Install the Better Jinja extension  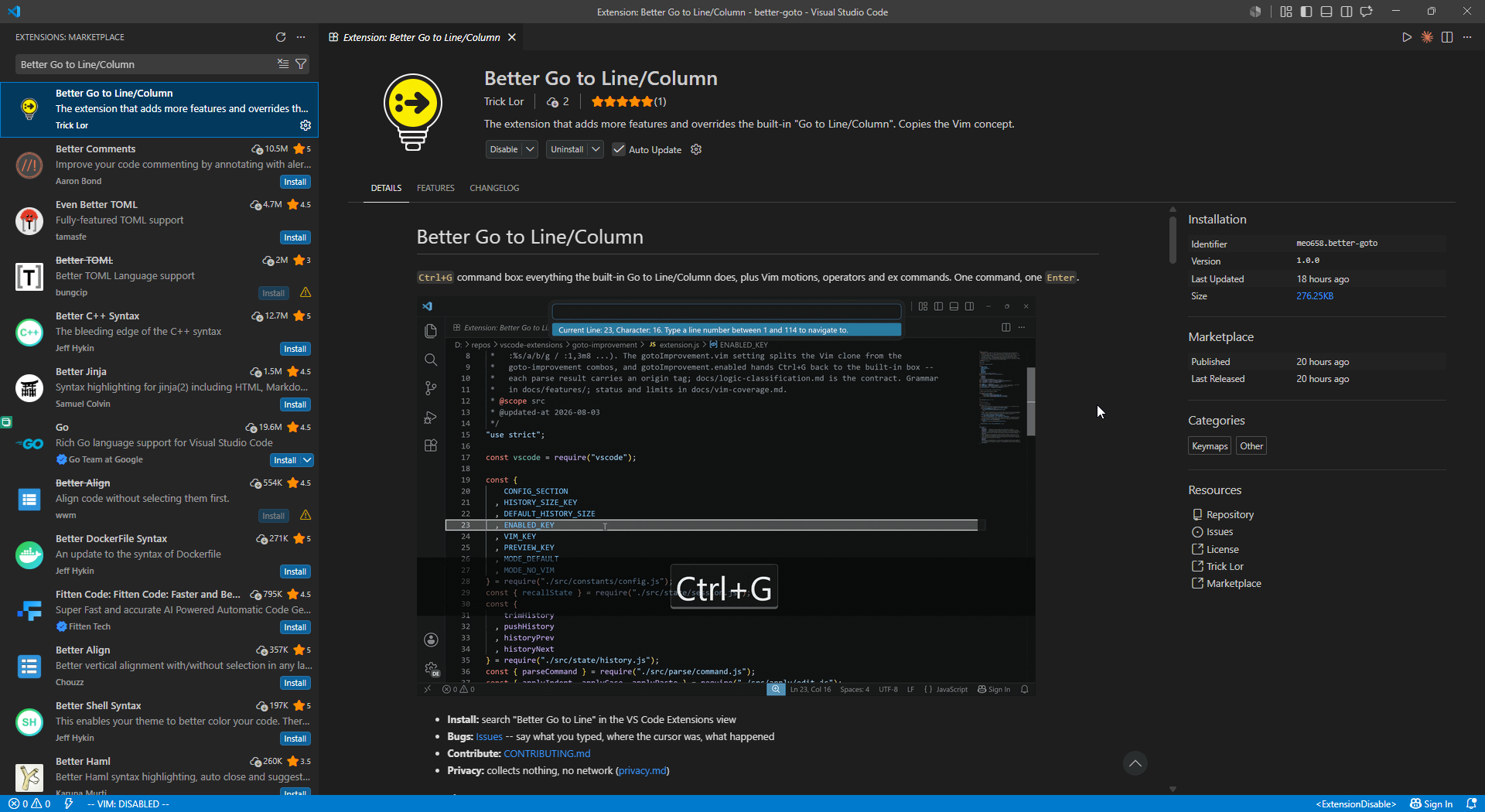tap(295, 404)
